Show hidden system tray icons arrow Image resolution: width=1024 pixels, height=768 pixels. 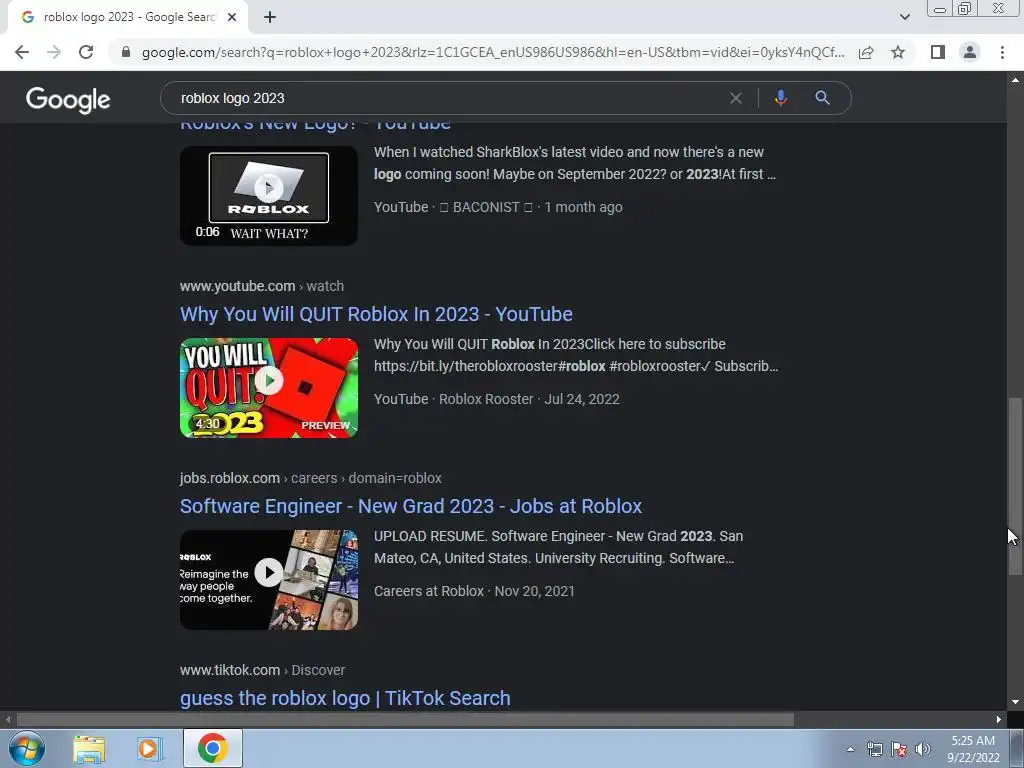[850, 749]
